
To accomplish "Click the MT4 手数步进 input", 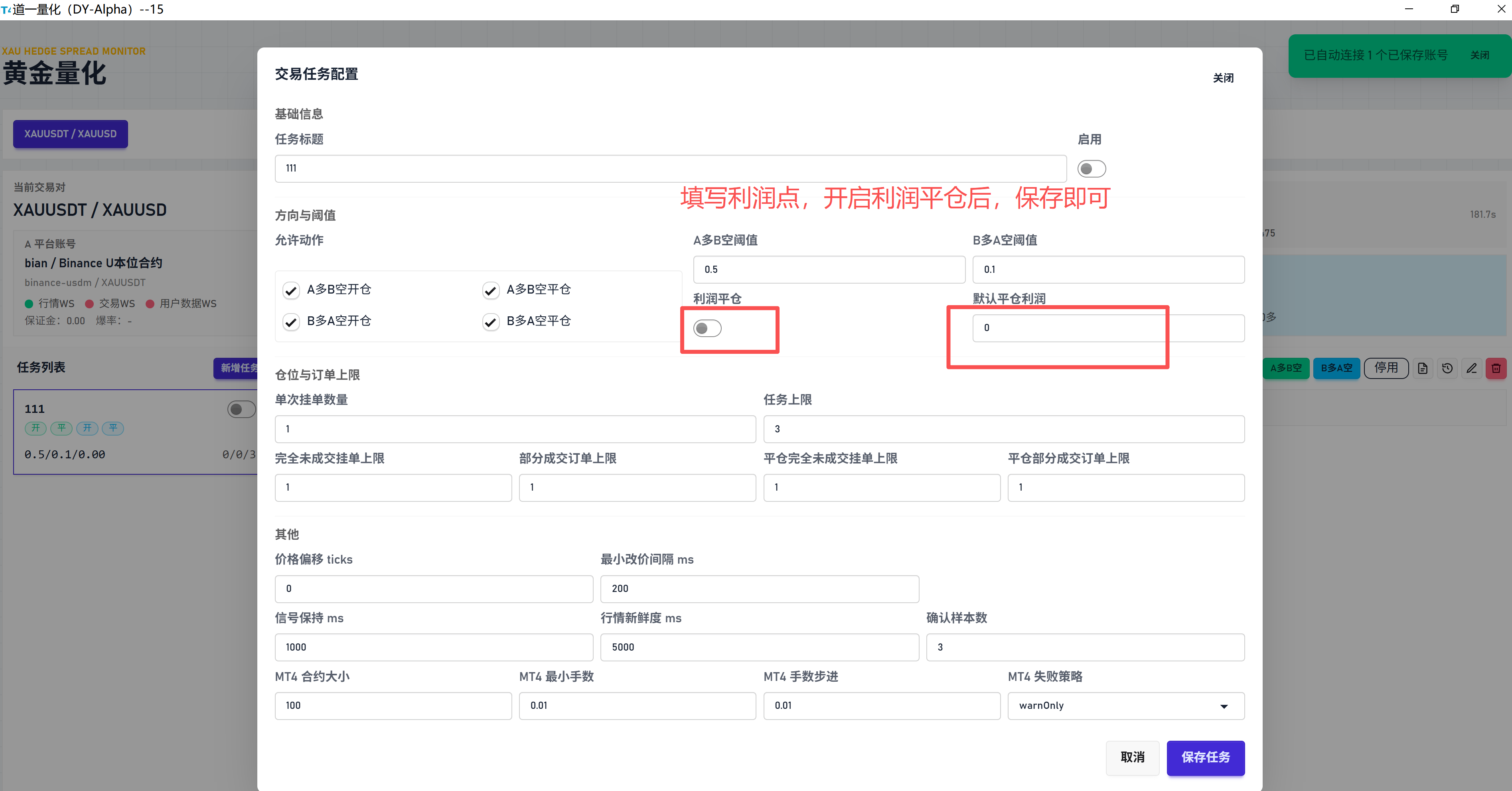I will point(882,706).
